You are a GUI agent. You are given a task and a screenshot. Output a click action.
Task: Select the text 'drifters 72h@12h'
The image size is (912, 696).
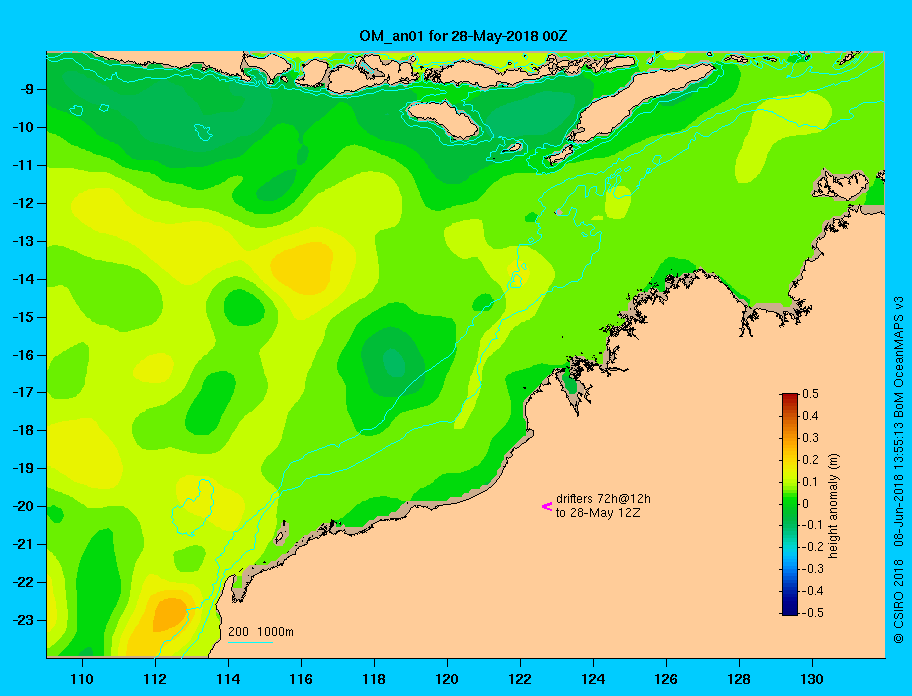pyautogui.click(x=603, y=499)
